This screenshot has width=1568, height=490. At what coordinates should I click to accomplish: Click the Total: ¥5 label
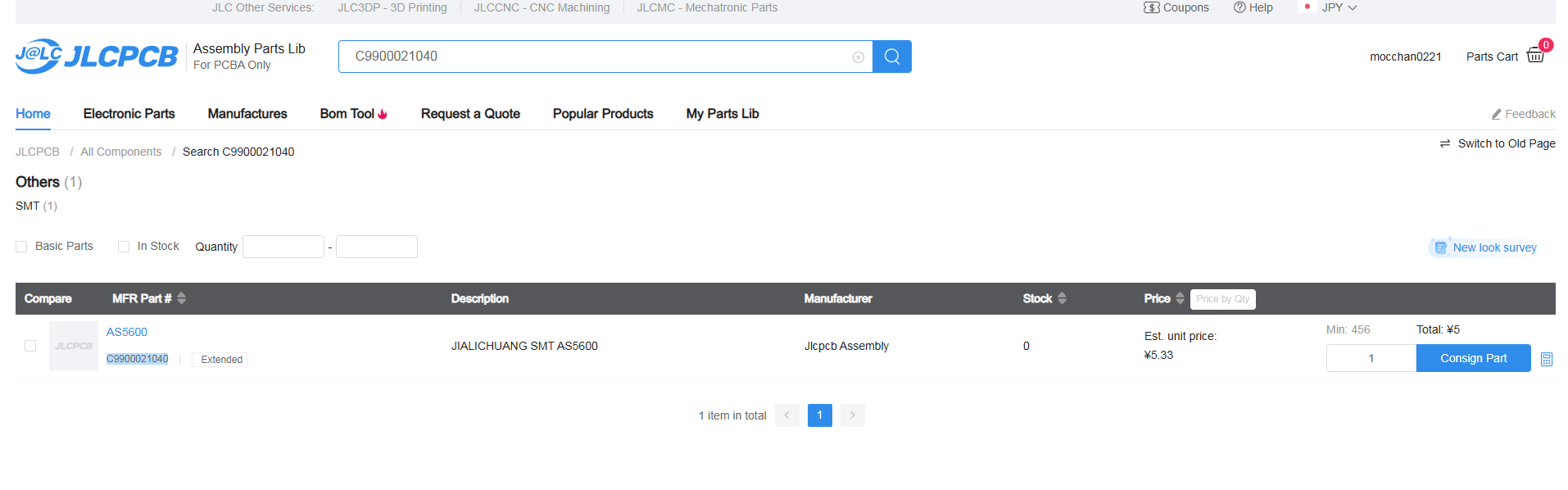tap(1439, 329)
